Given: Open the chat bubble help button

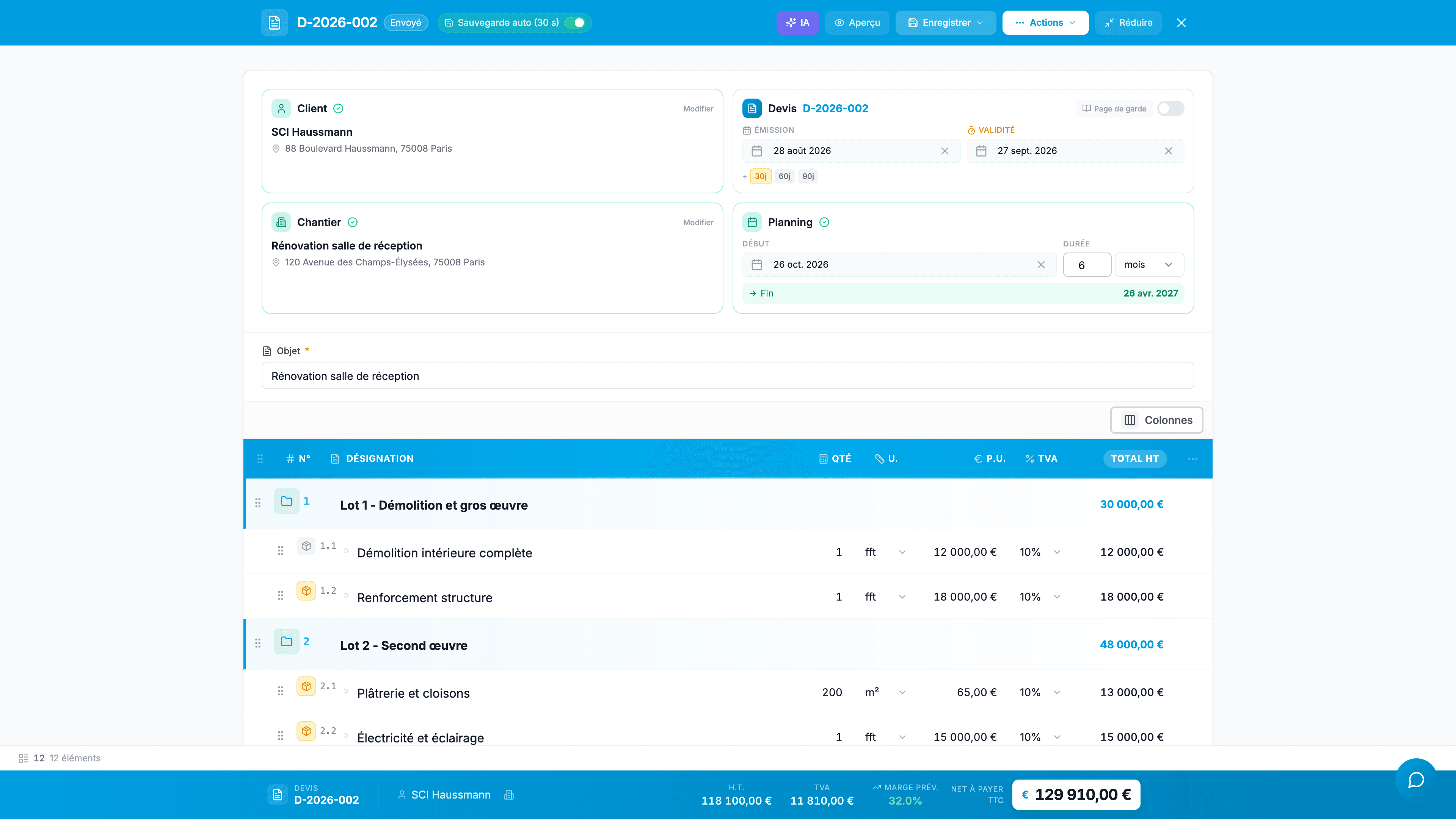Looking at the screenshot, I should click(x=1416, y=780).
